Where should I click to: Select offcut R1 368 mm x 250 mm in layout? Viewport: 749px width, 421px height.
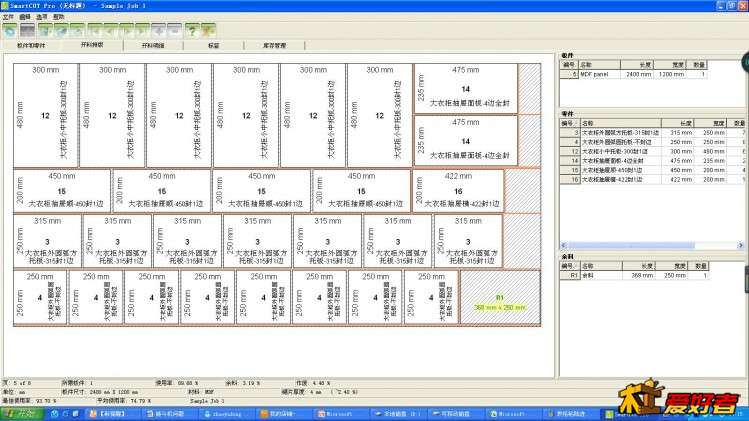(x=500, y=298)
